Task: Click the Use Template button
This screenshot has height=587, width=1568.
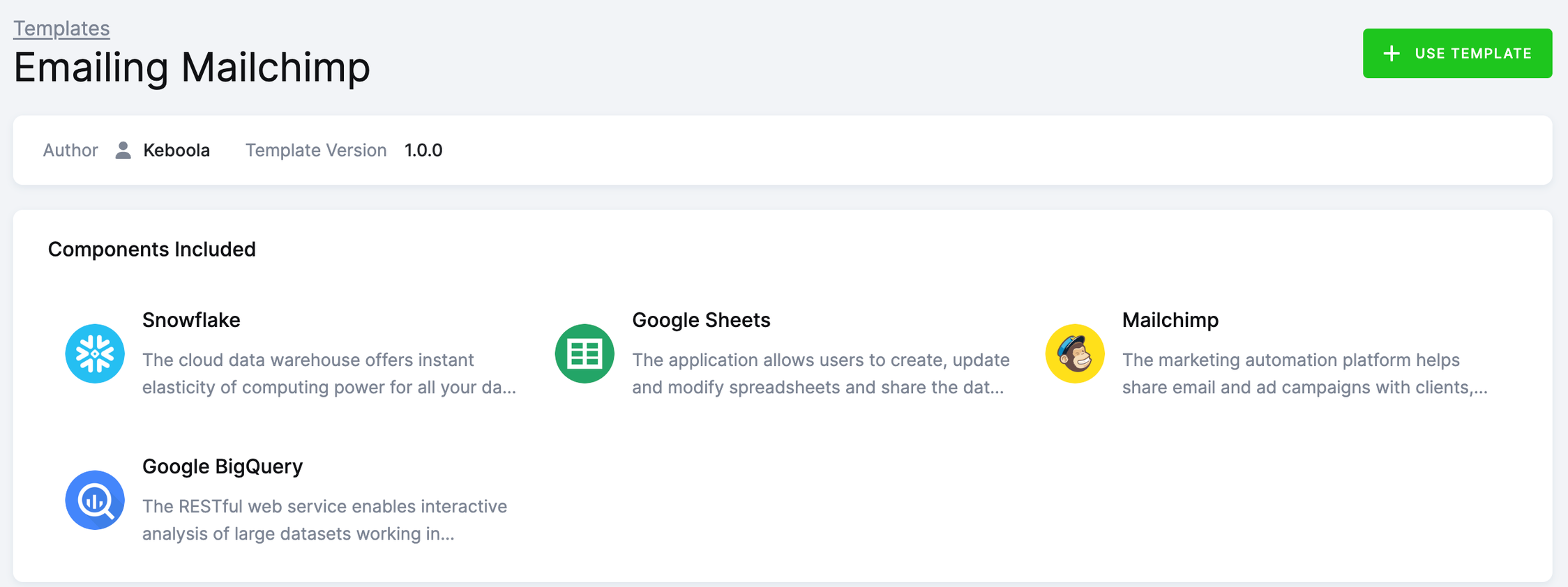Action: click(x=1457, y=53)
